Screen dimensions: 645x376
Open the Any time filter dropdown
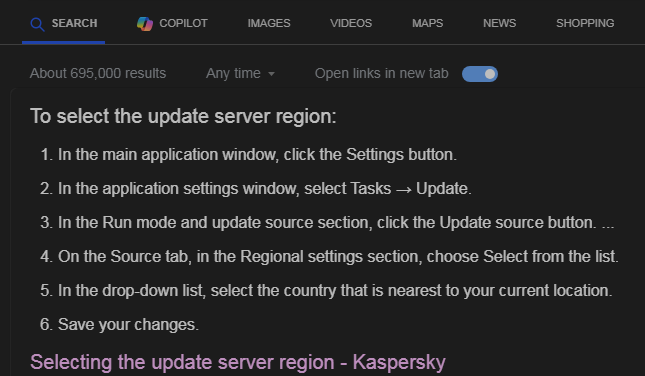[x=240, y=74]
